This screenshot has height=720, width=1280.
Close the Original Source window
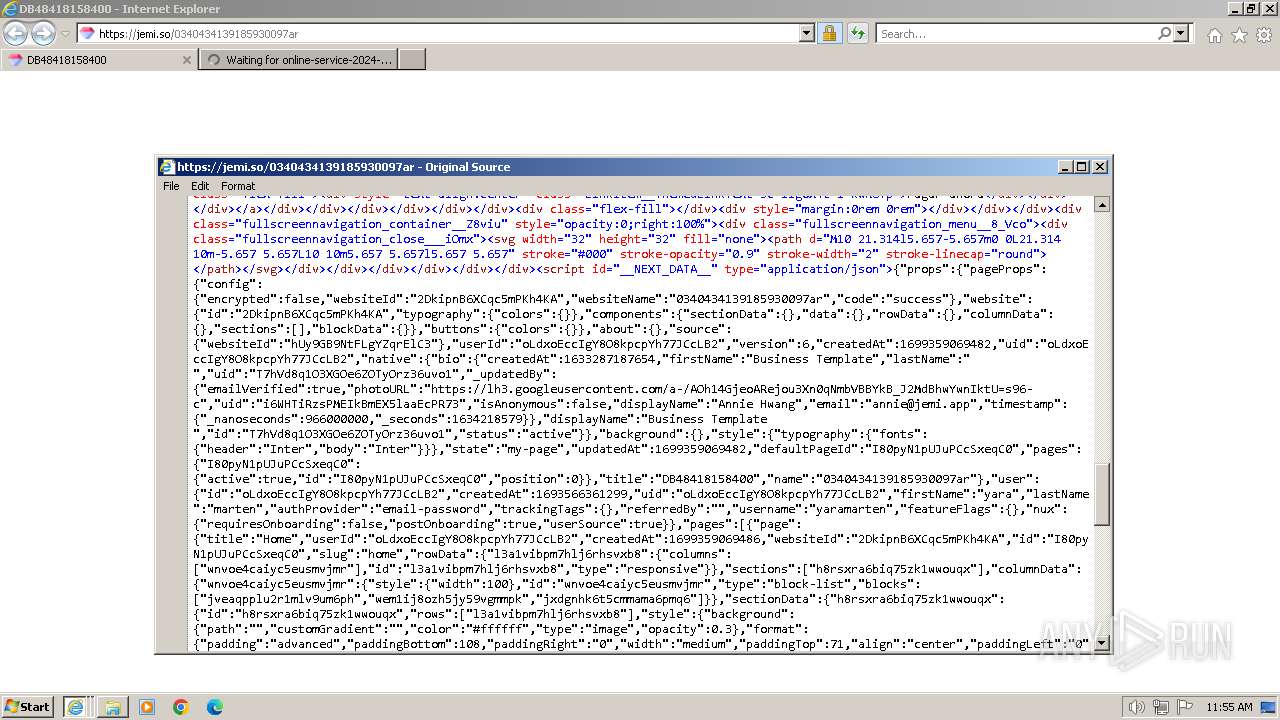[x=1100, y=167]
